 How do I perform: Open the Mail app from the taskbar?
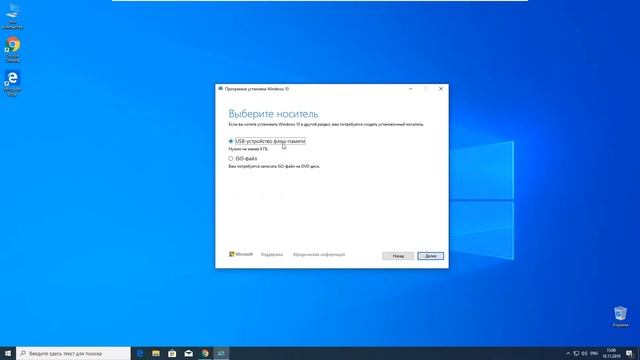click(189, 353)
